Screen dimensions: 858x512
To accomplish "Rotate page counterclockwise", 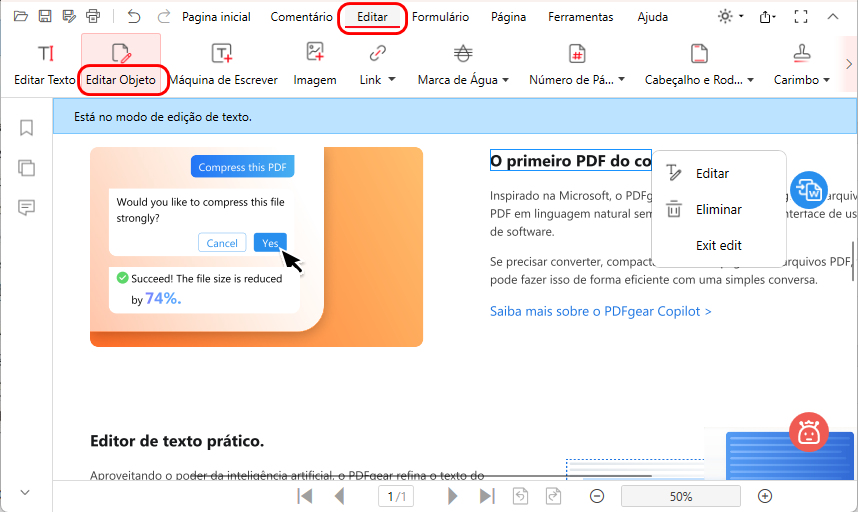I will tap(520, 496).
